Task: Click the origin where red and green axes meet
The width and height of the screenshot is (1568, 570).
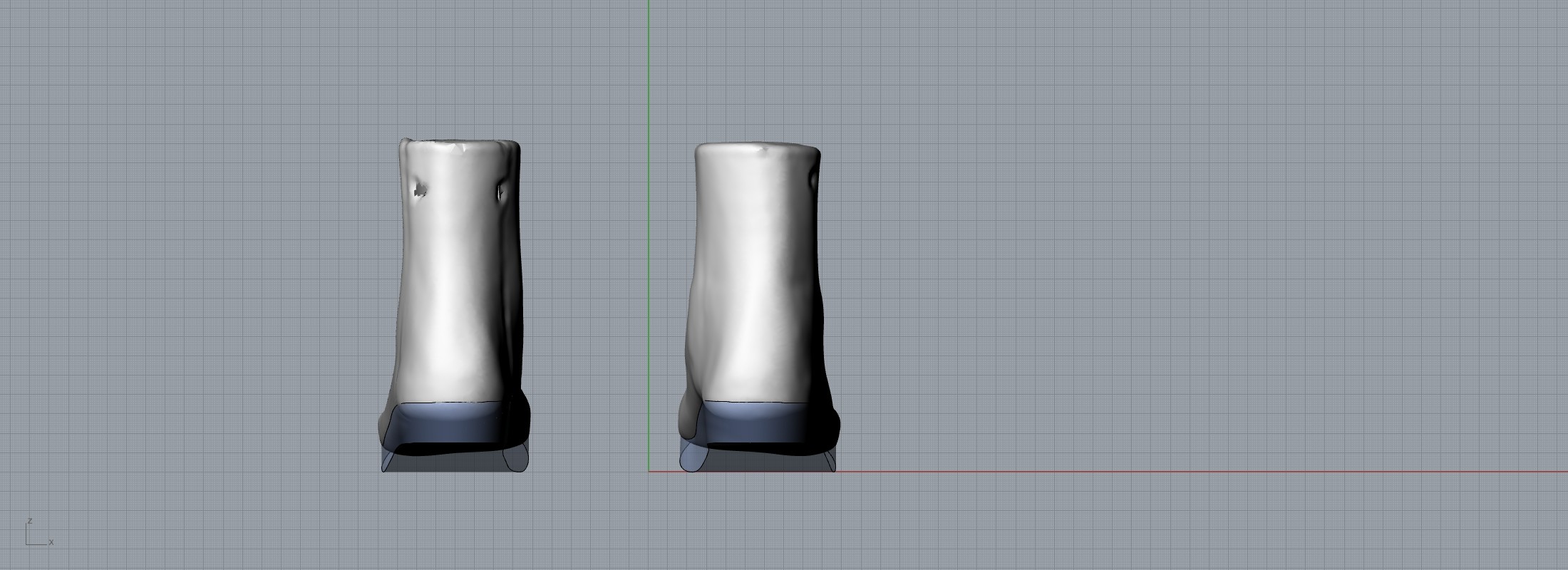Action: [x=649, y=471]
